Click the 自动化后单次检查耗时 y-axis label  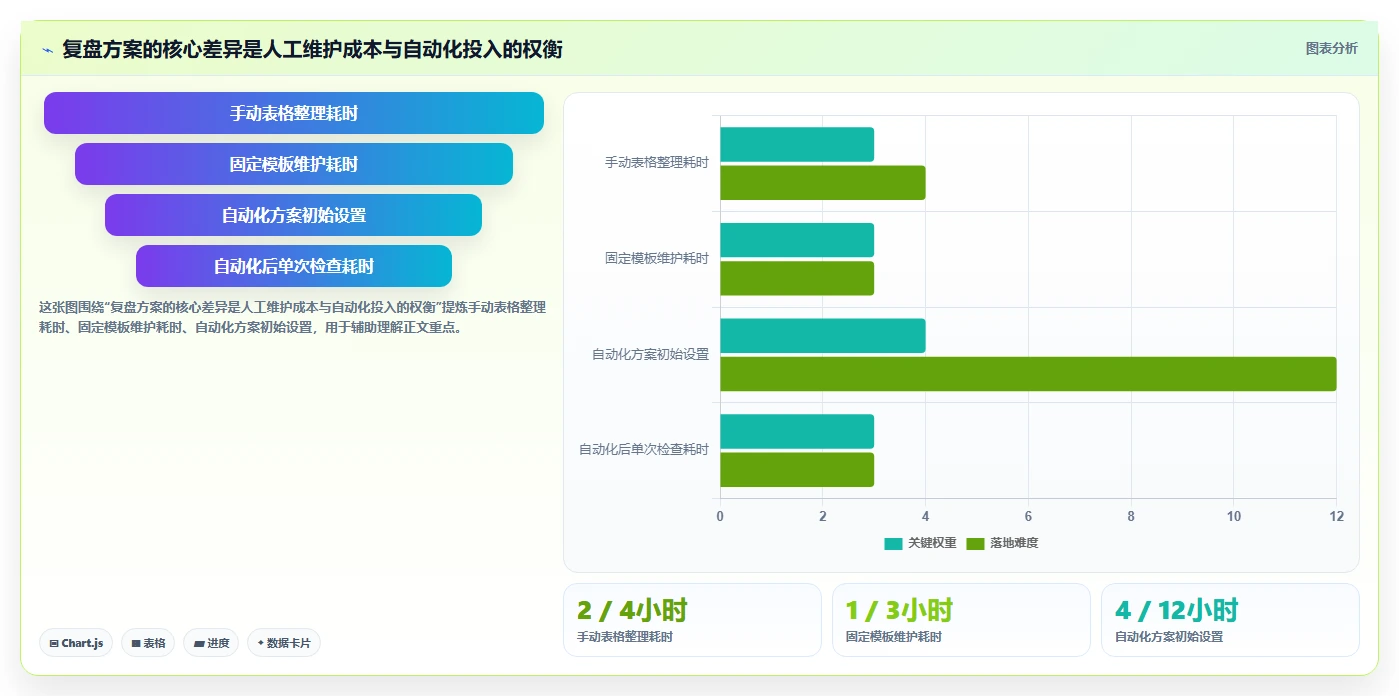coord(643,449)
